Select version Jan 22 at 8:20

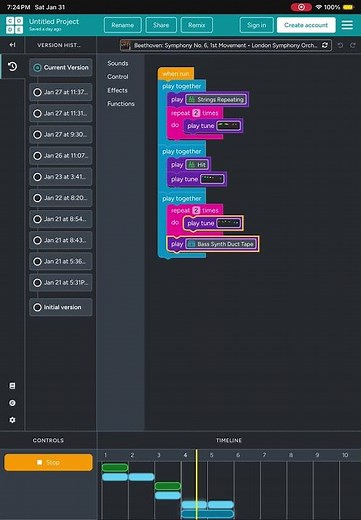pos(61,198)
